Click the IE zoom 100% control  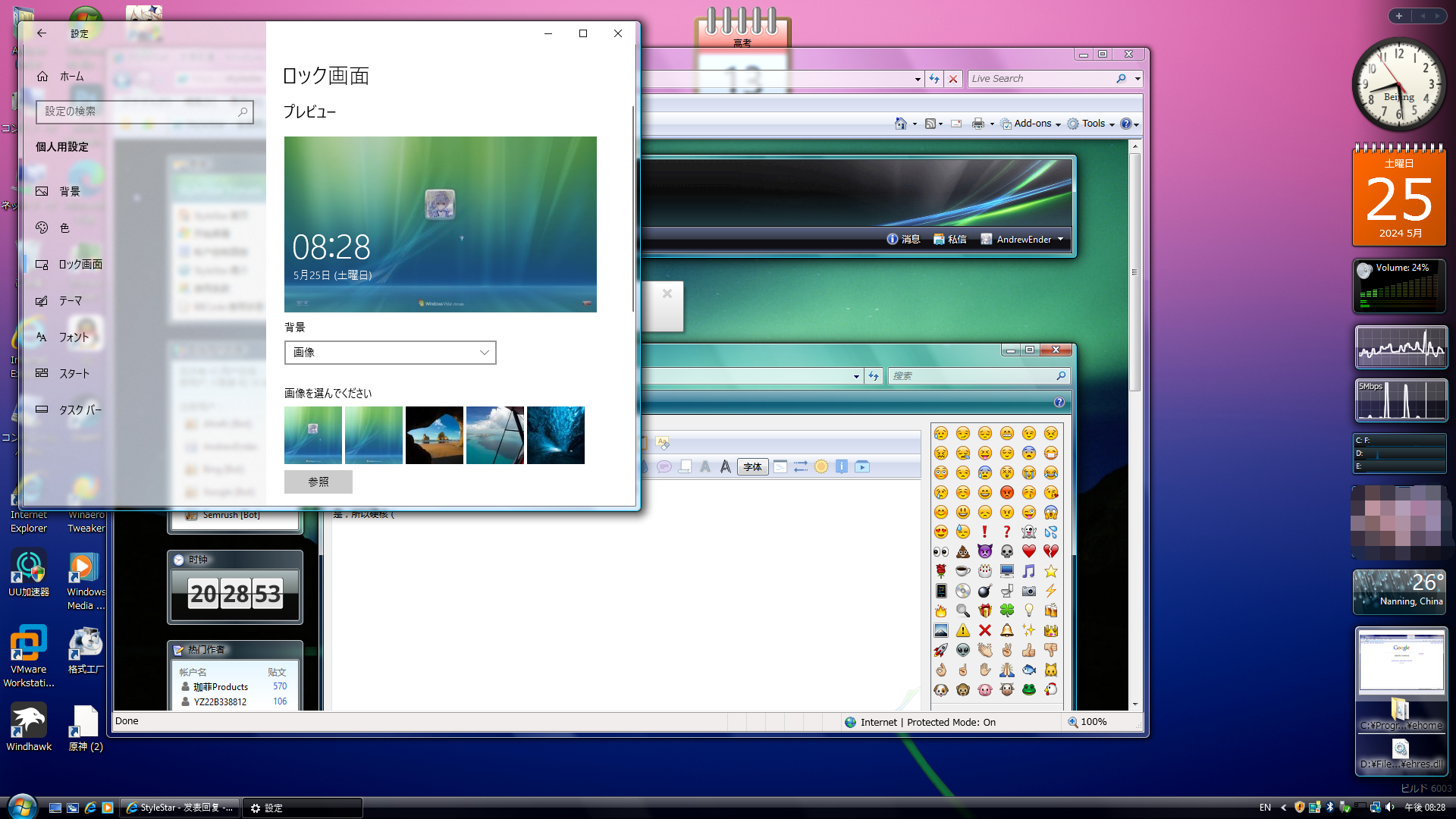(1088, 723)
